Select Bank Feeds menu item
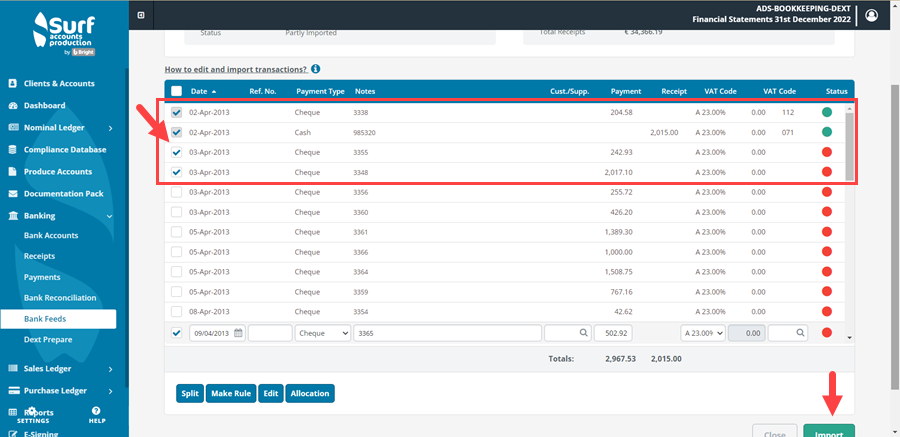This screenshot has width=900, height=437. 59,319
